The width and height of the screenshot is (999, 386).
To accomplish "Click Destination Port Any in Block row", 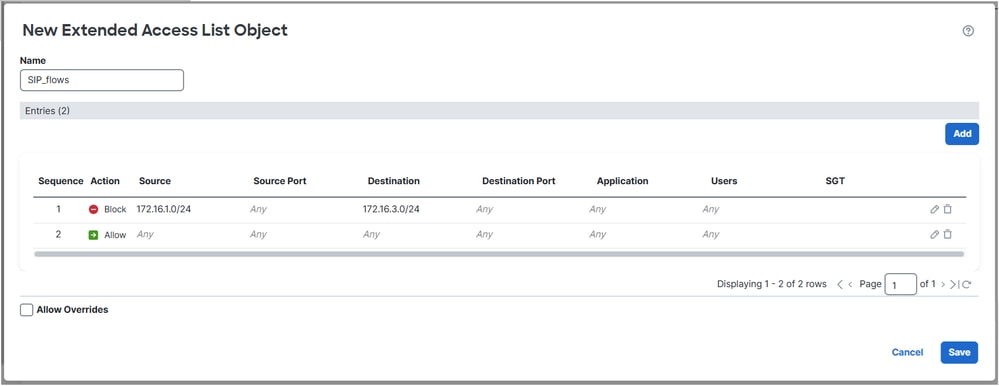I will point(484,209).
